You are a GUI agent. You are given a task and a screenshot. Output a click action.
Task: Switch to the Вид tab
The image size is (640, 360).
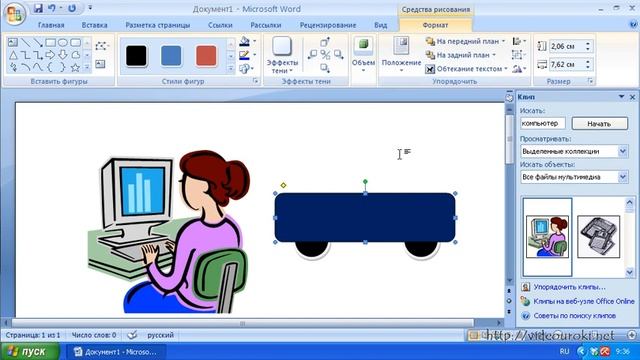(380, 25)
